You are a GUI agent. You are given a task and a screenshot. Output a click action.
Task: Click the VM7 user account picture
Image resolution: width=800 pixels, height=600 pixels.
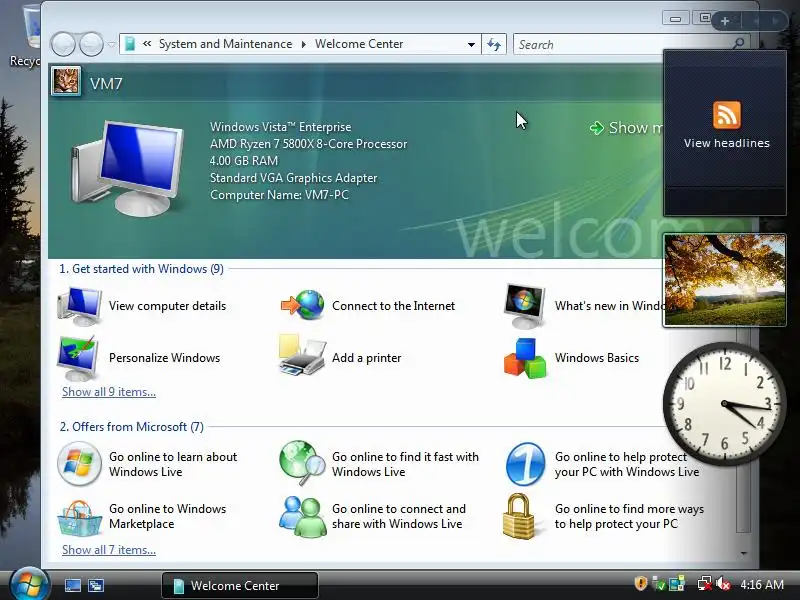coord(66,82)
